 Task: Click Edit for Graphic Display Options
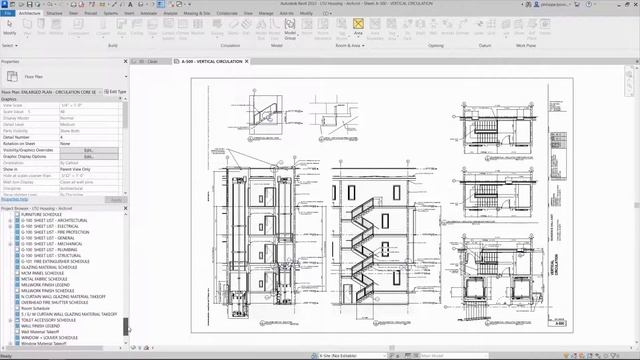pos(89,156)
